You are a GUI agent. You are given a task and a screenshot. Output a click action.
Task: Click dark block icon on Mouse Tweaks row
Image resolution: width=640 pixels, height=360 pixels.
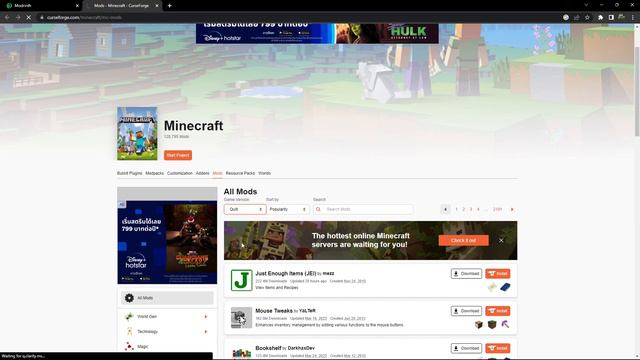(x=492, y=324)
